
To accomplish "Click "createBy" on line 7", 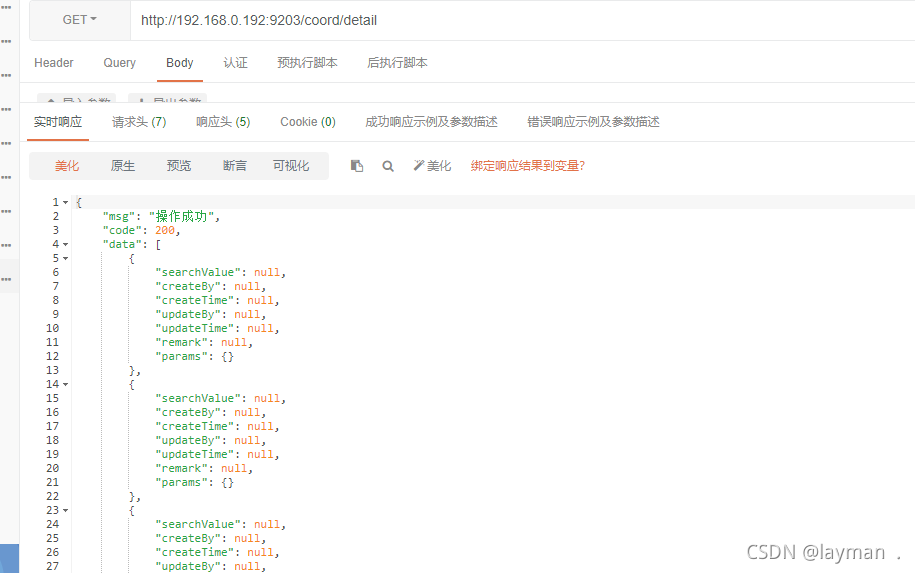I will [188, 286].
